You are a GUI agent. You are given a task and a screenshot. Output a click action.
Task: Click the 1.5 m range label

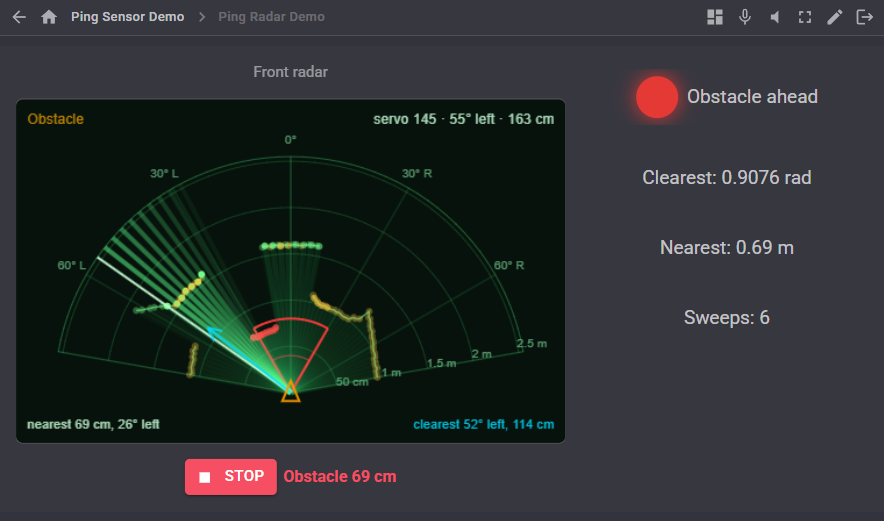(x=441, y=363)
